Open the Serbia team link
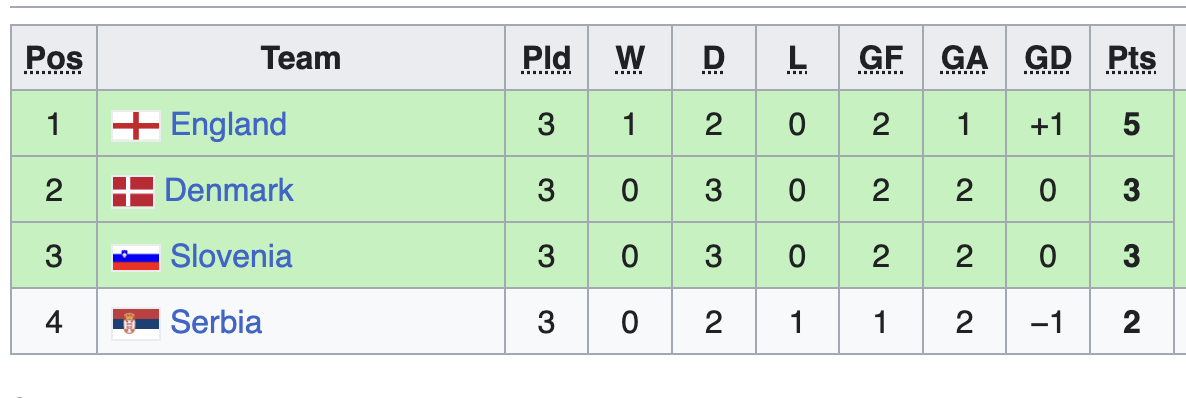 [216, 322]
